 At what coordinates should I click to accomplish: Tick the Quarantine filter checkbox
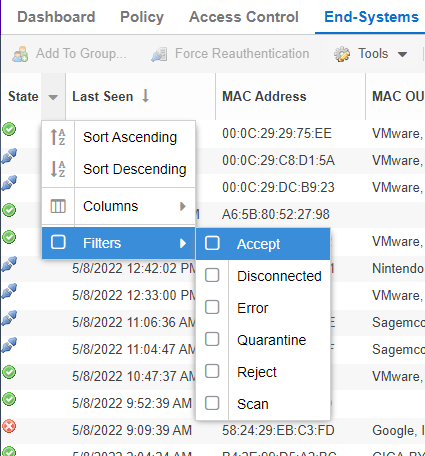tap(212, 339)
